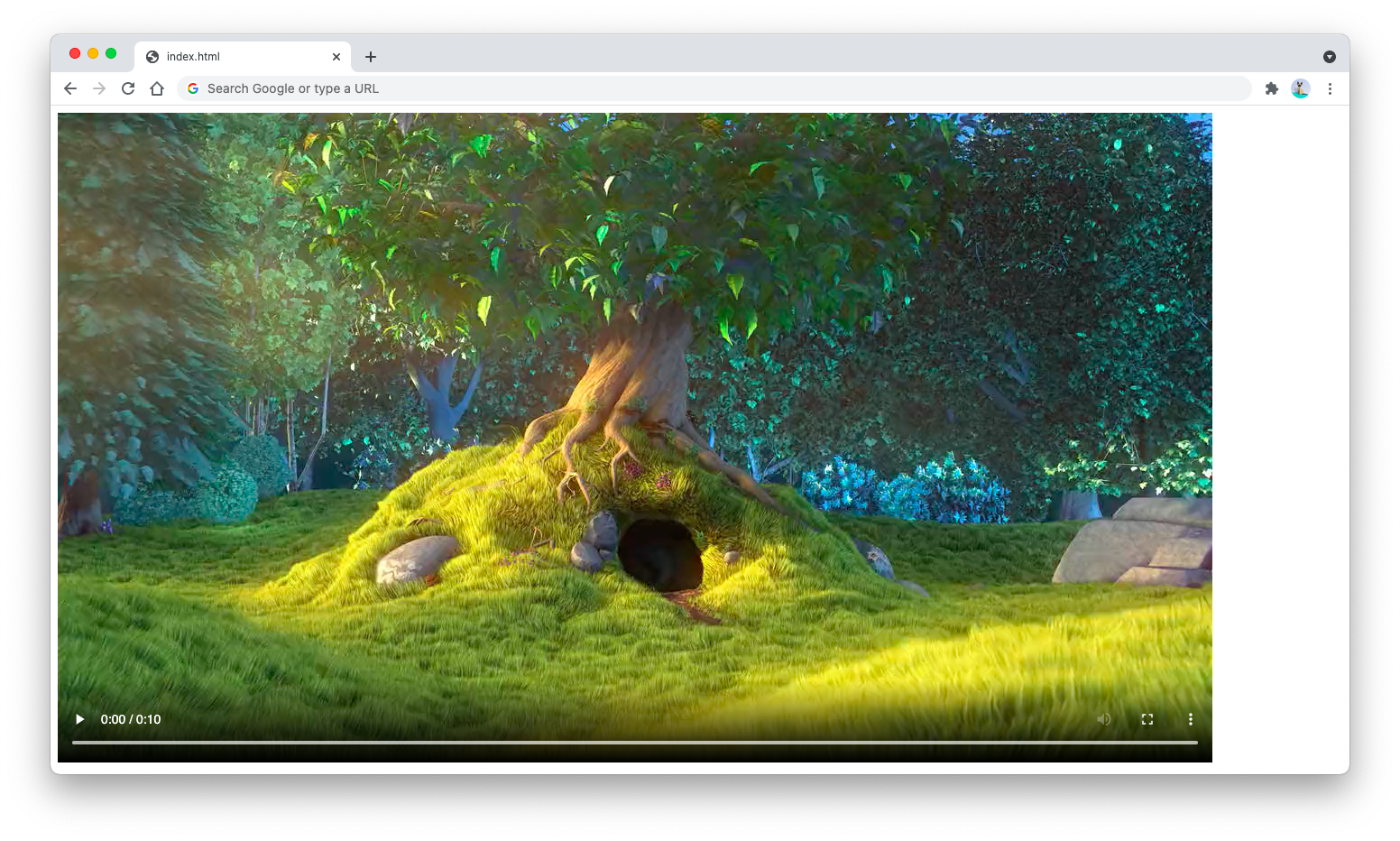Focus the Search Google or type a URL field

pyautogui.click(x=714, y=88)
